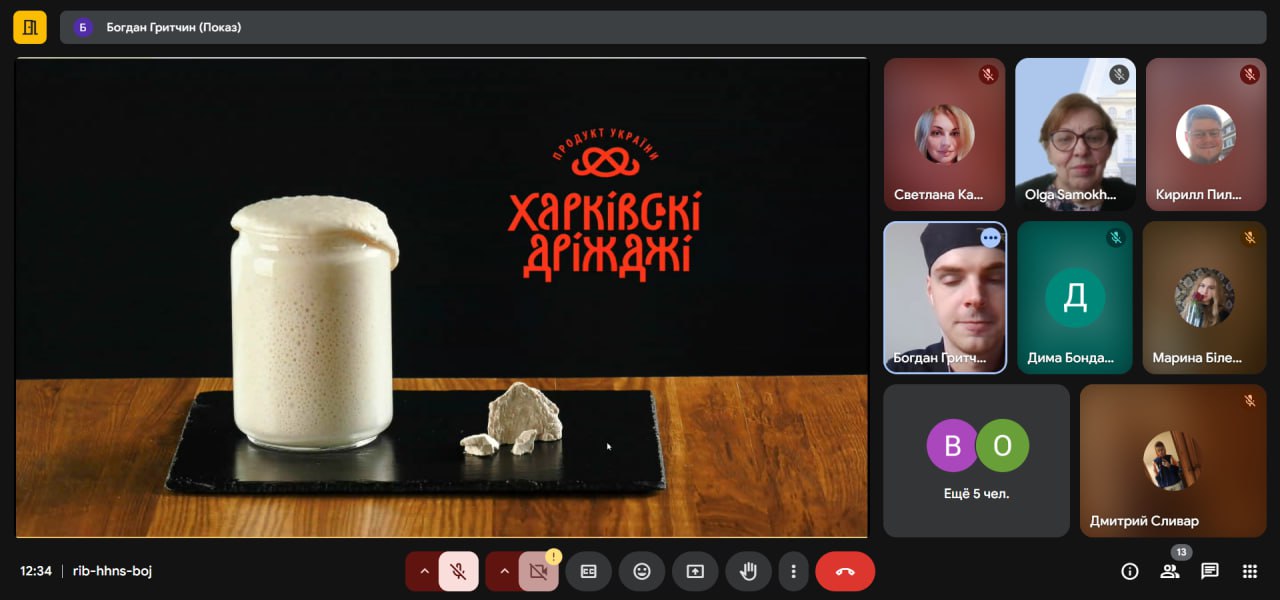Select Богдан Гритч... video tile

point(945,298)
